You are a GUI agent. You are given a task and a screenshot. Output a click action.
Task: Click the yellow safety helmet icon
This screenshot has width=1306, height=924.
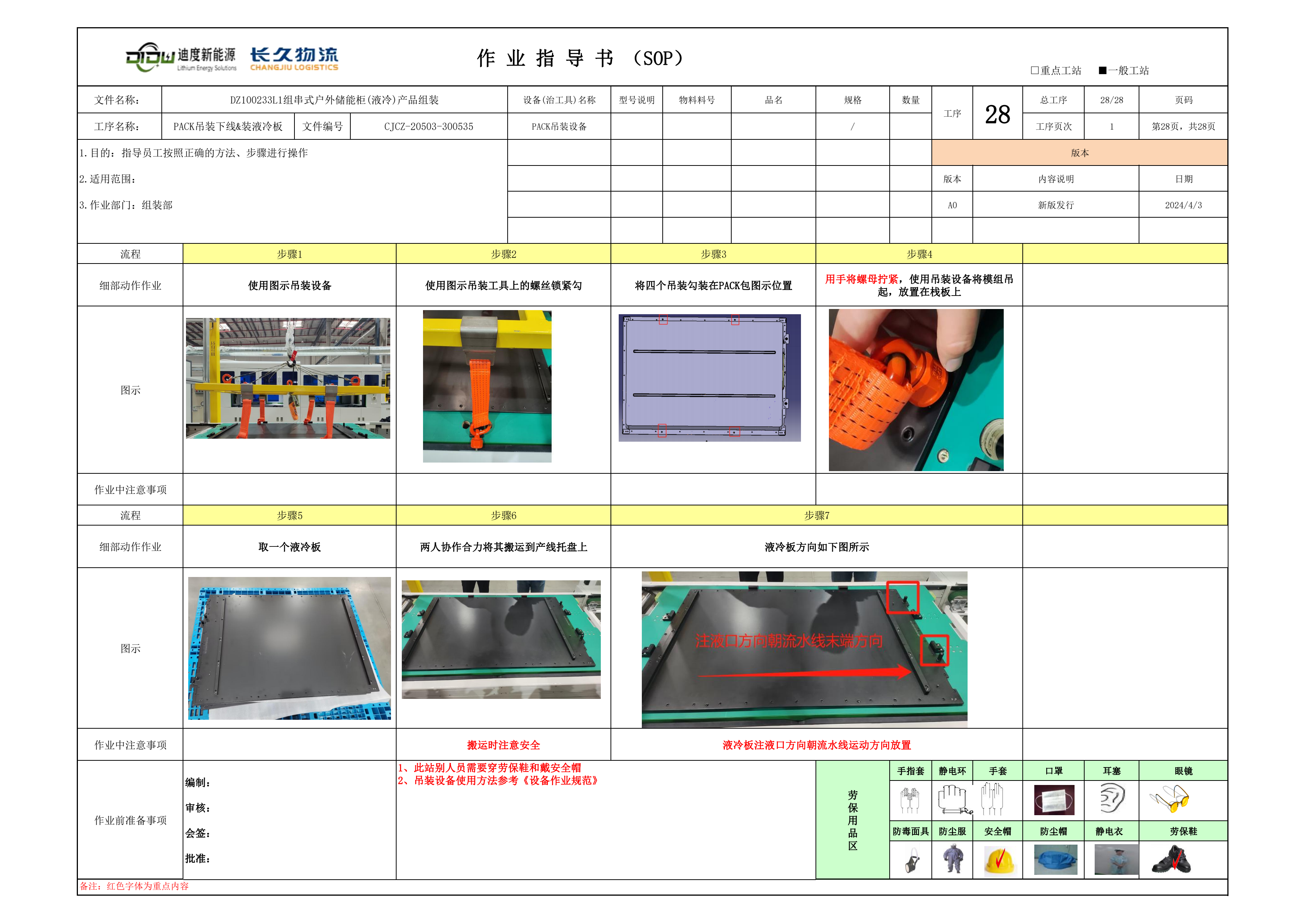tap(999, 860)
